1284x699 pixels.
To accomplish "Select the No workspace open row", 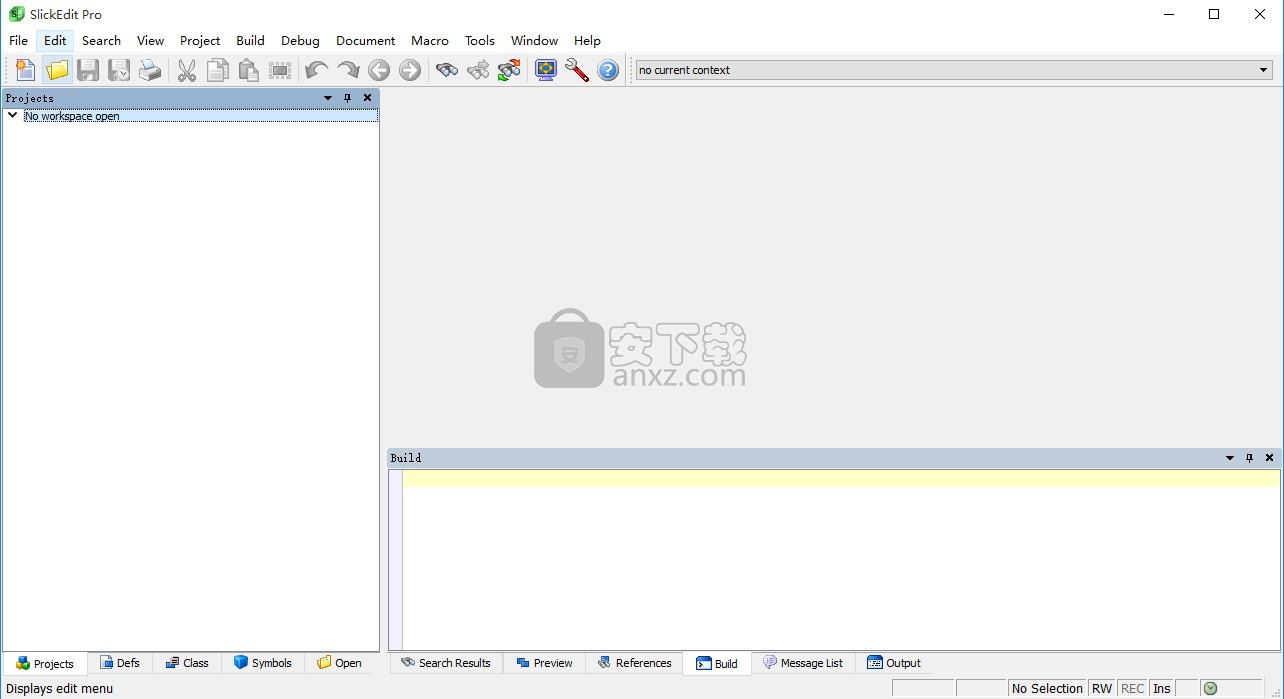I will (200, 116).
